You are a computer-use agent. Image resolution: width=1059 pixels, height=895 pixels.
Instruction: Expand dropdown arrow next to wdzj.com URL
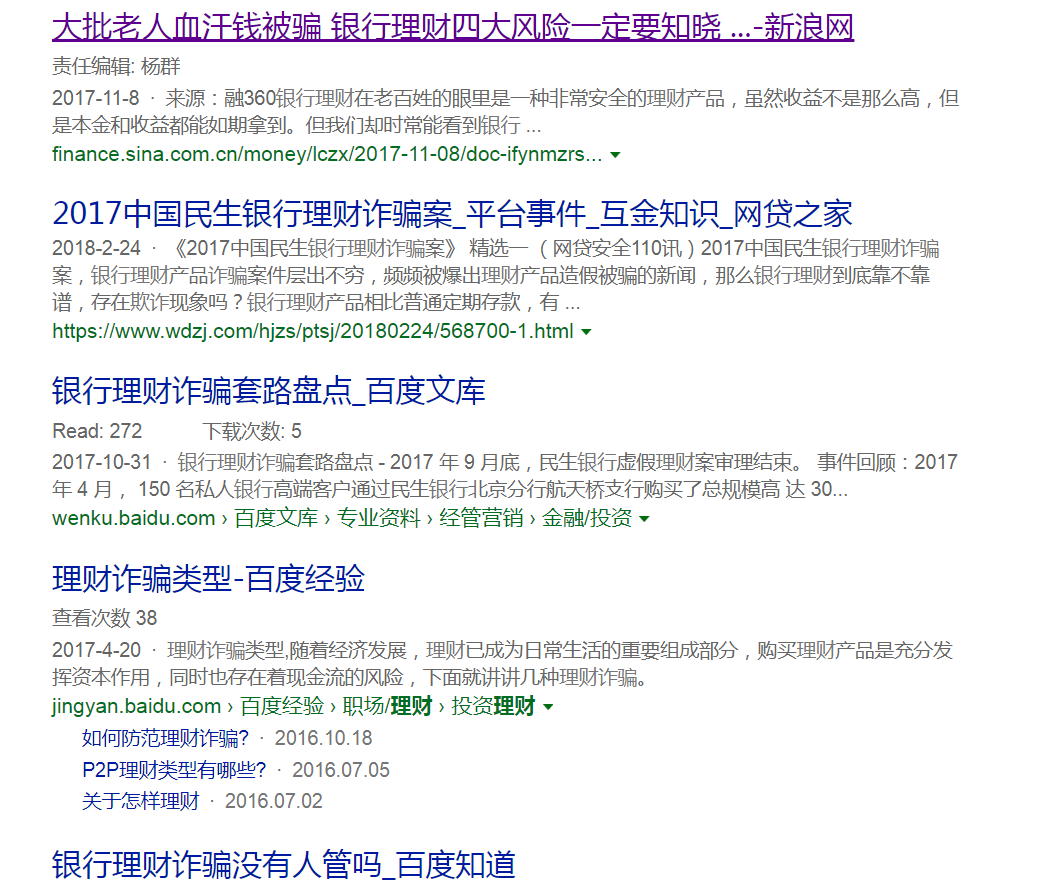pos(586,332)
